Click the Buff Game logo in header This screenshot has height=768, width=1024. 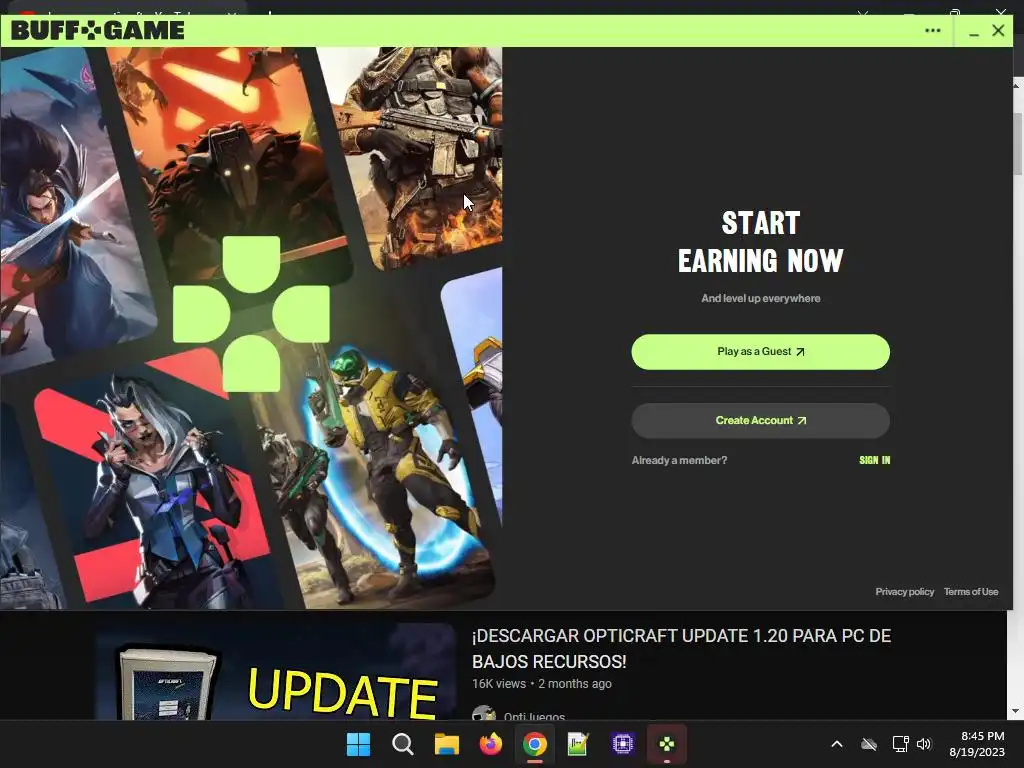pos(98,31)
